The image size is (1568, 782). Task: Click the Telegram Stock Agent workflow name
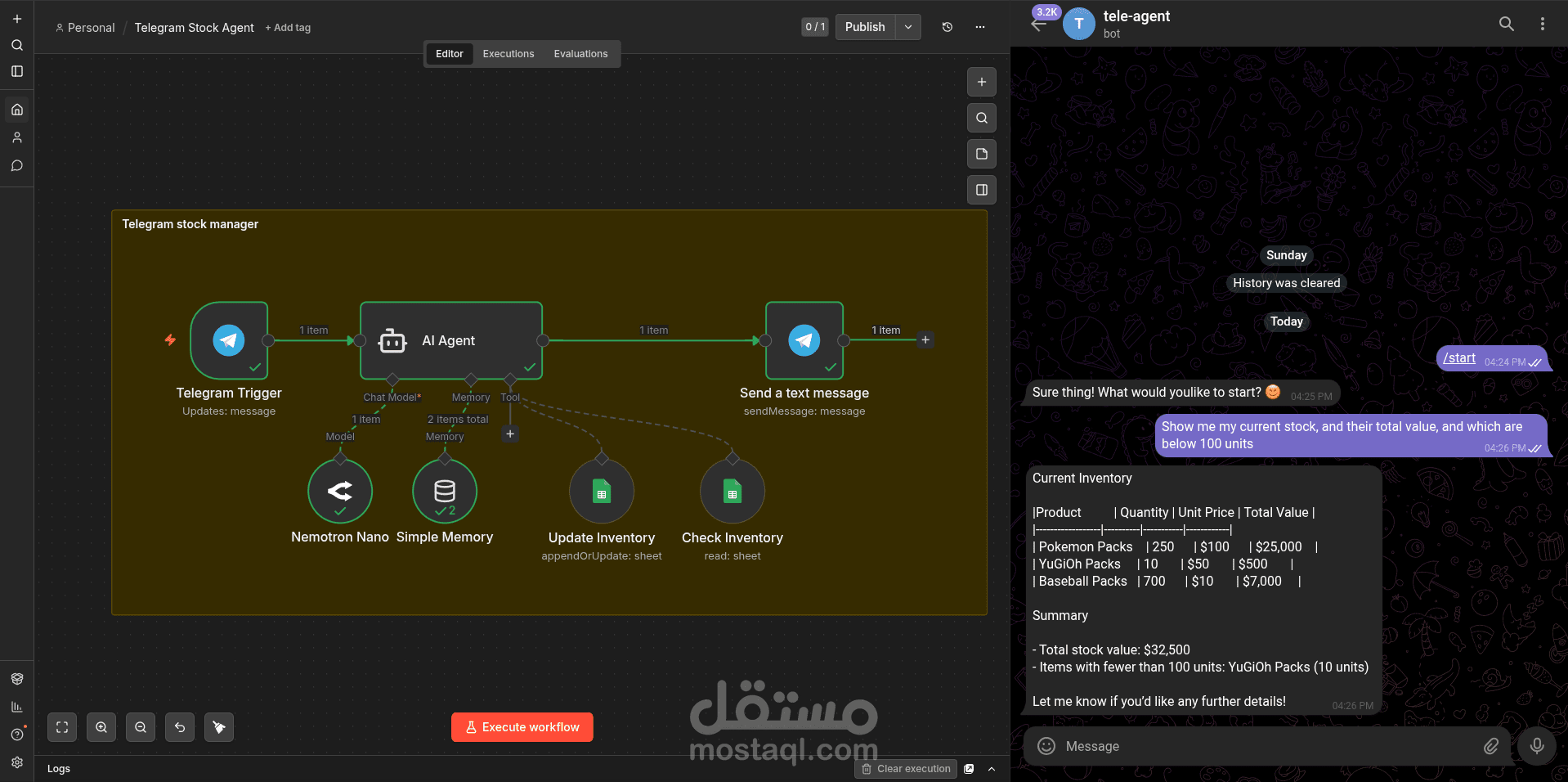[195, 28]
